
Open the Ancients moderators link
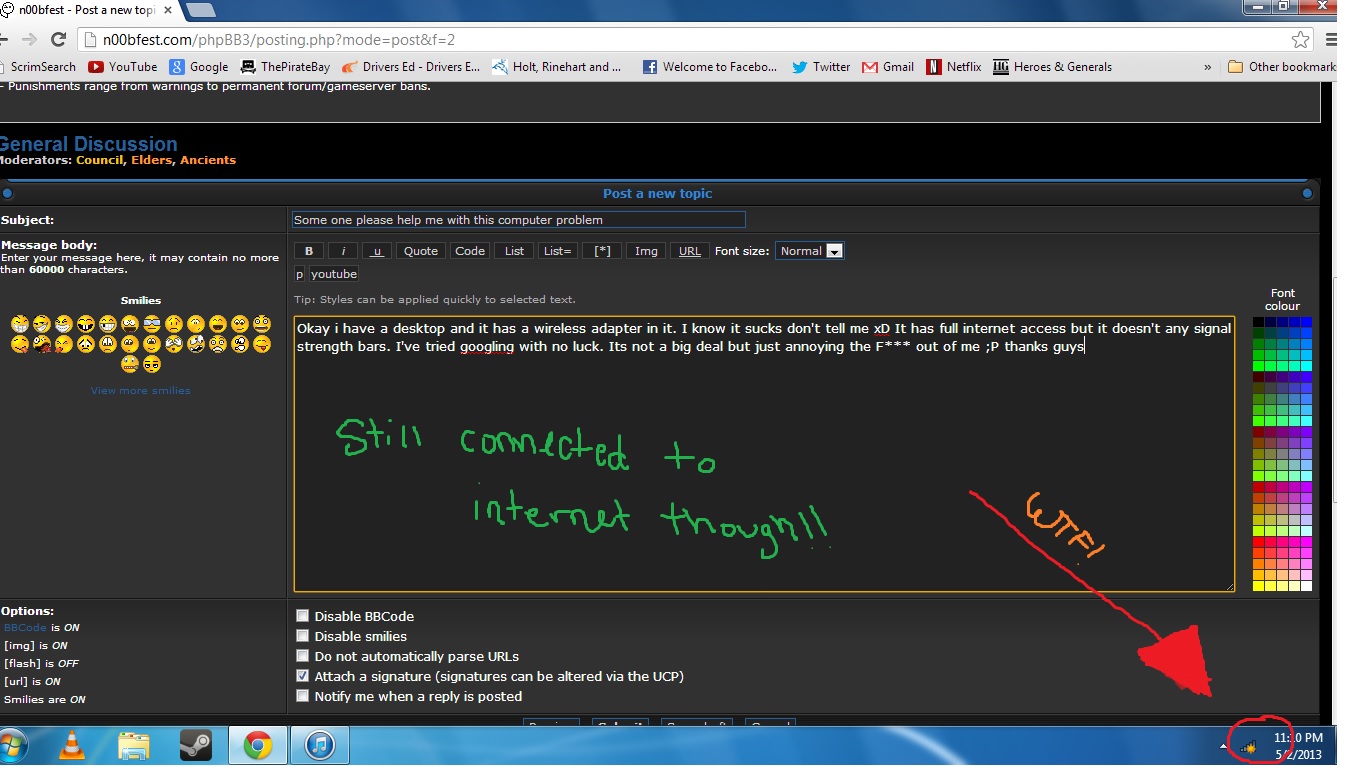point(208,160)
